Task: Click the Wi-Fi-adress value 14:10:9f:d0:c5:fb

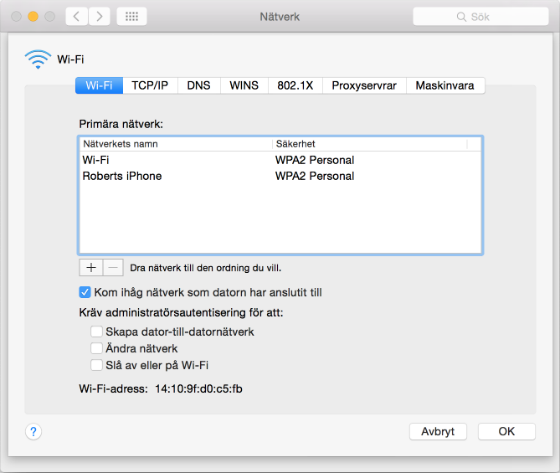Action: [199, 389]
